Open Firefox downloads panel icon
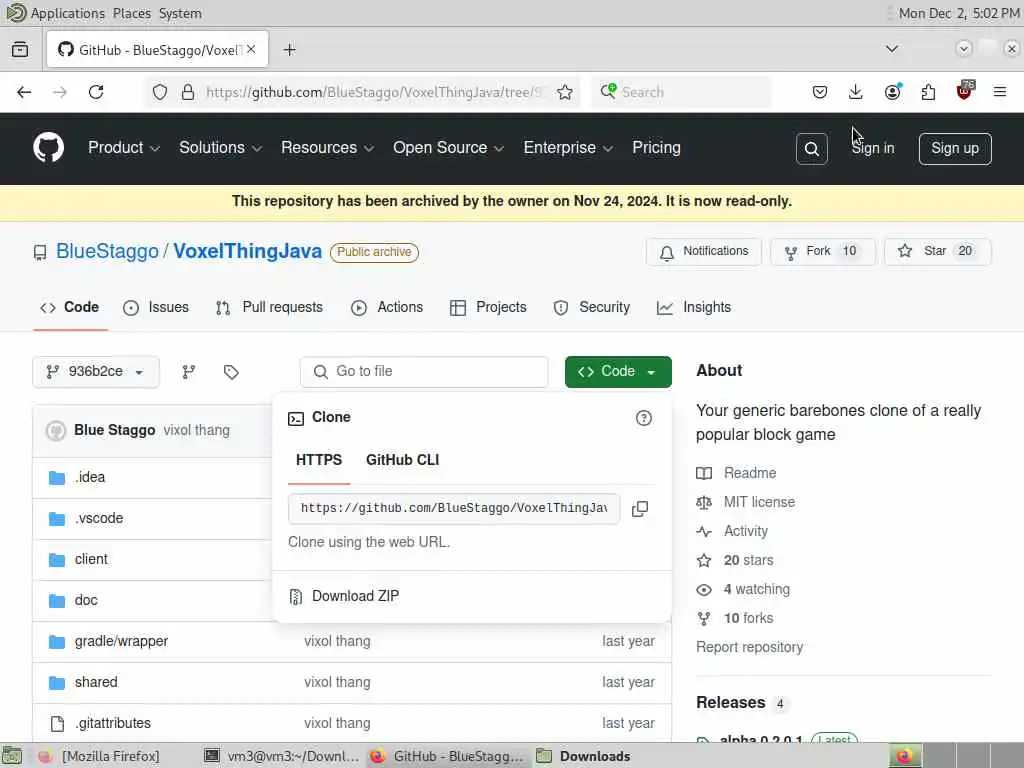 [x=856, y=92]
